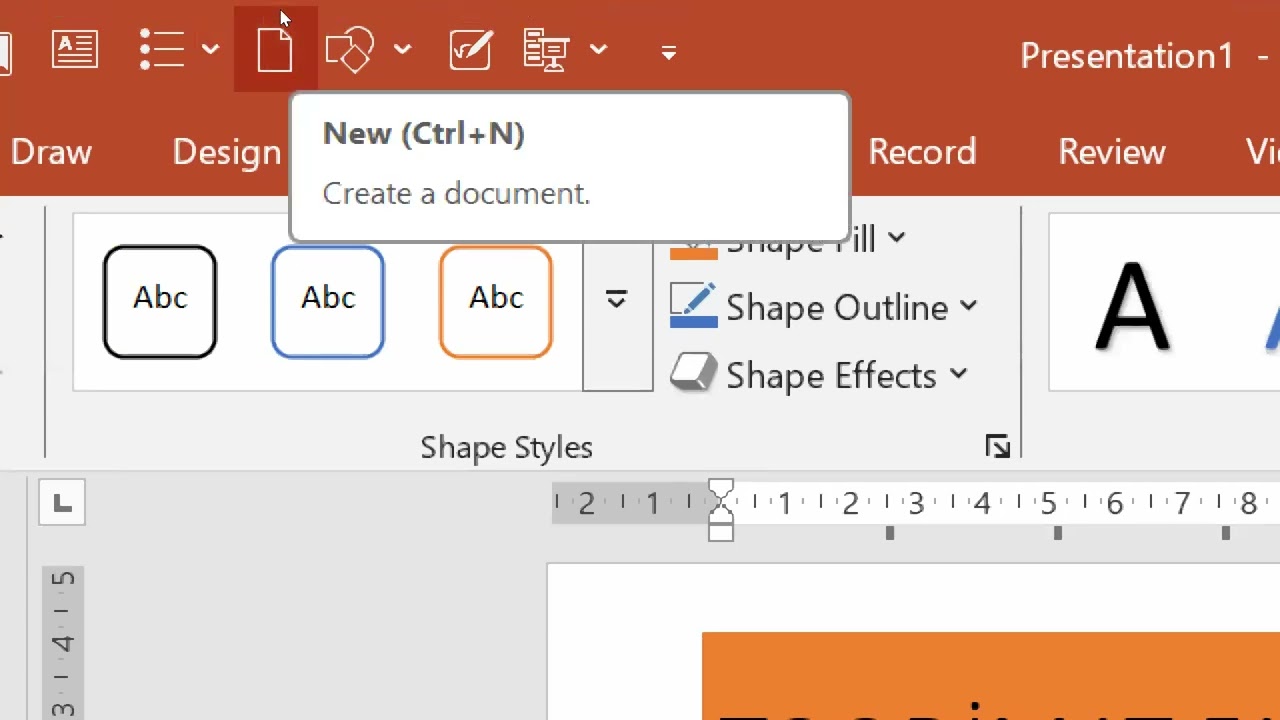Click the orange shape on the slide

tap(990, 676)
